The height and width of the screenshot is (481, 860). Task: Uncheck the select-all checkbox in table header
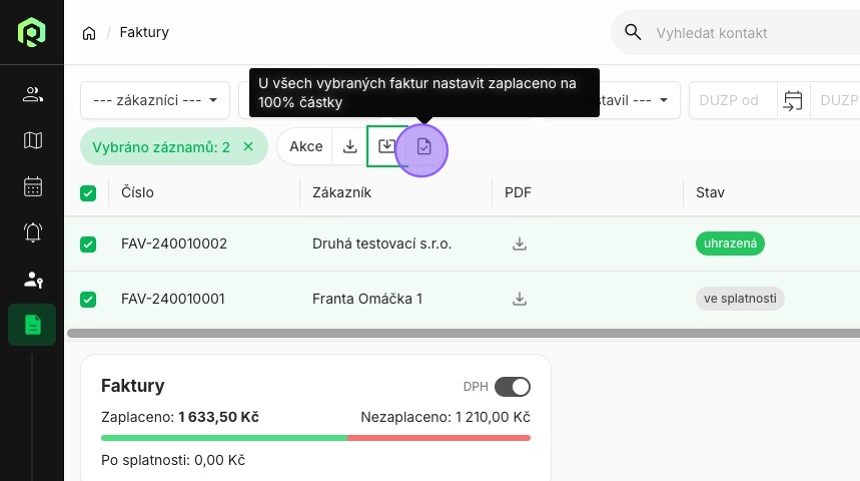[x=88, y=193]
